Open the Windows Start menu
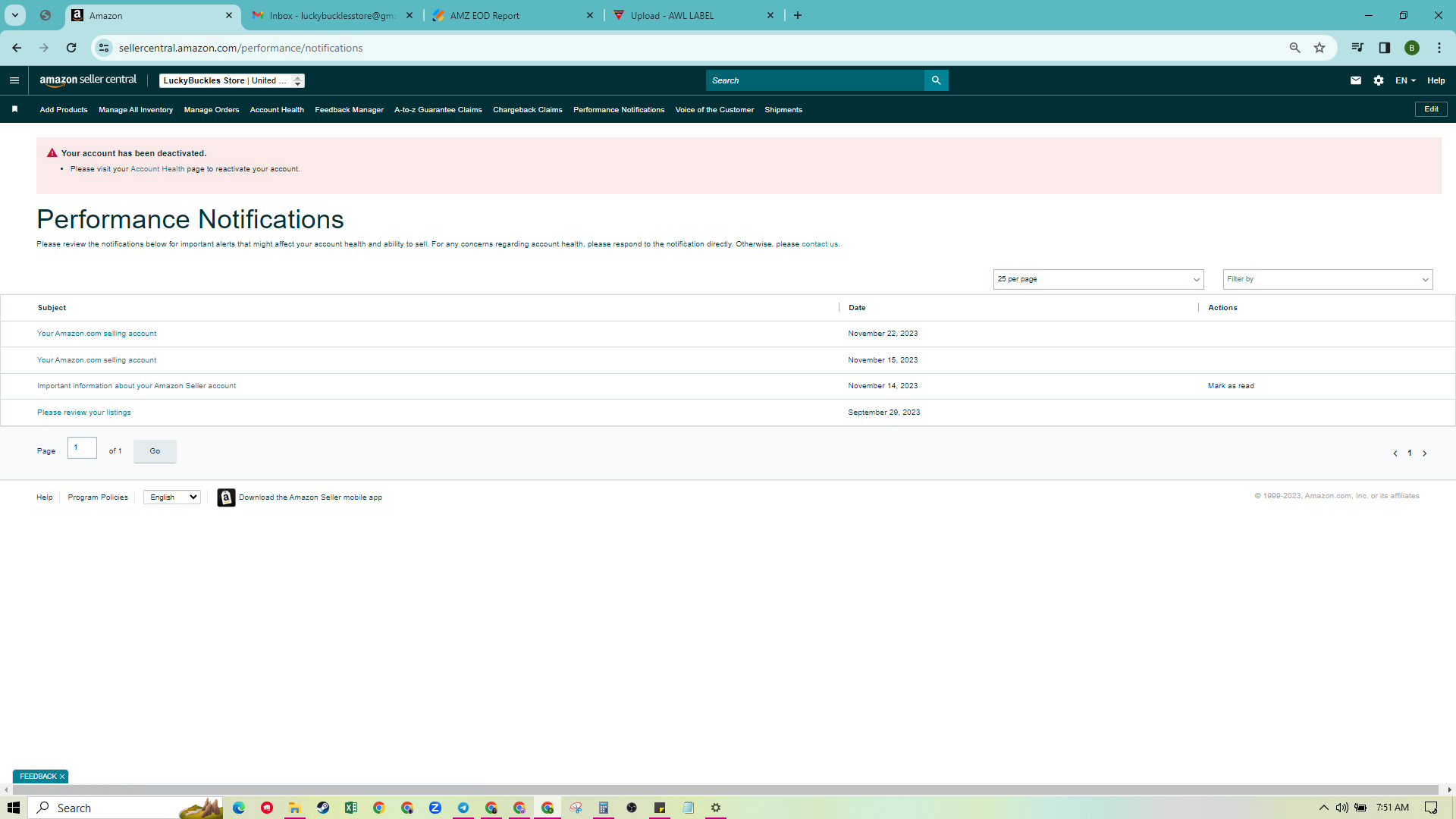Viewport: 1456px width, 819px height. 14,808
